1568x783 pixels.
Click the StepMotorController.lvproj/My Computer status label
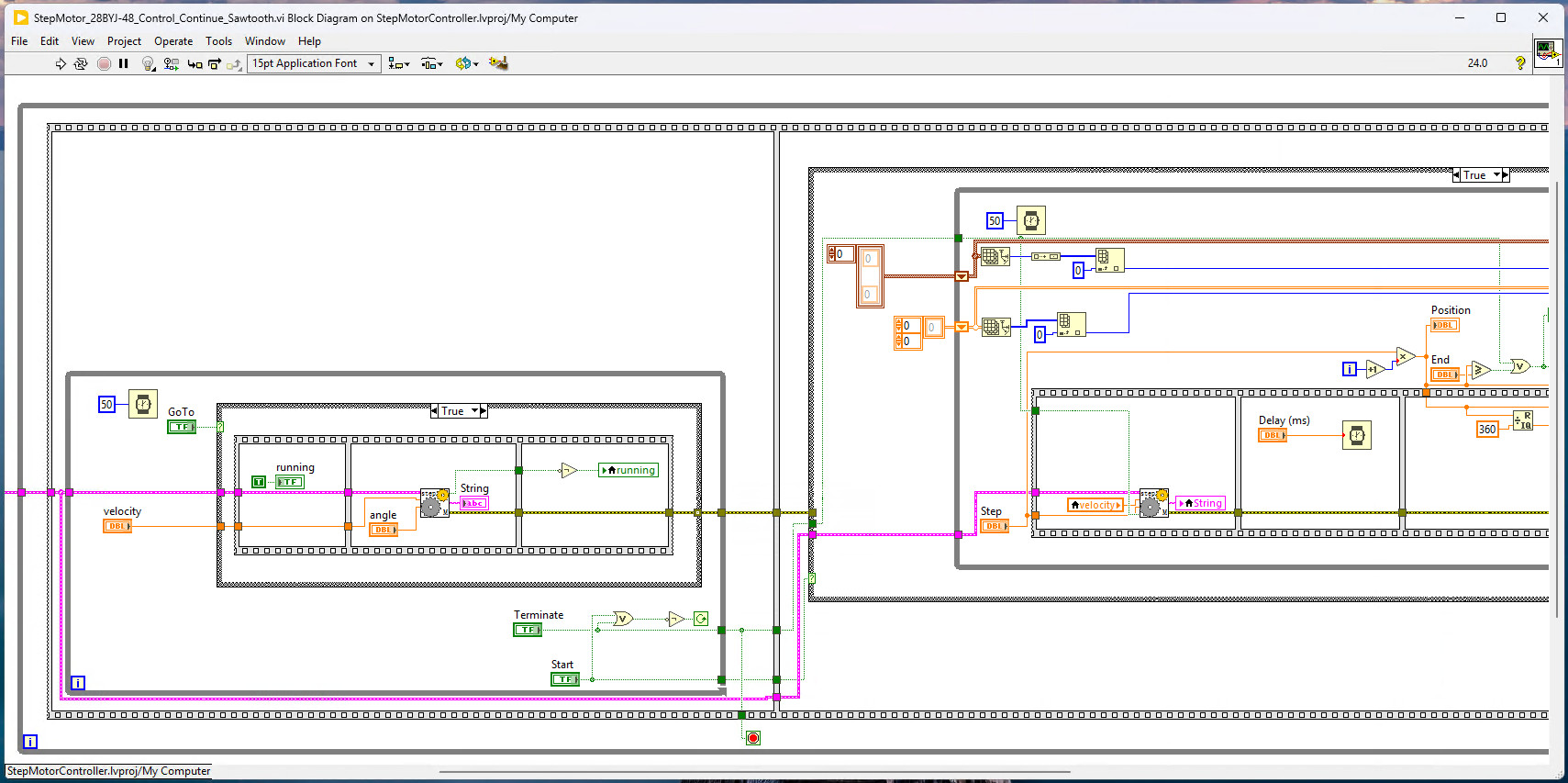coord(108,771)
